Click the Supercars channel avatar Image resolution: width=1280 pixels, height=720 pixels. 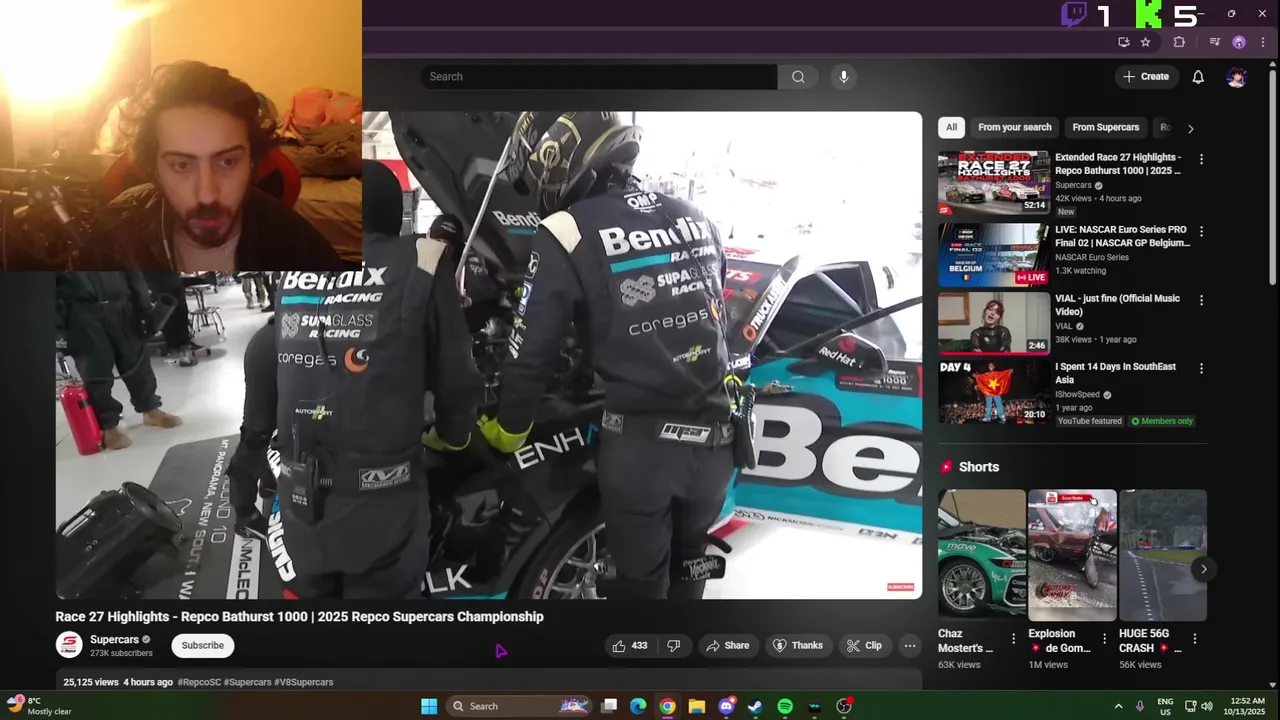[69, 645]
